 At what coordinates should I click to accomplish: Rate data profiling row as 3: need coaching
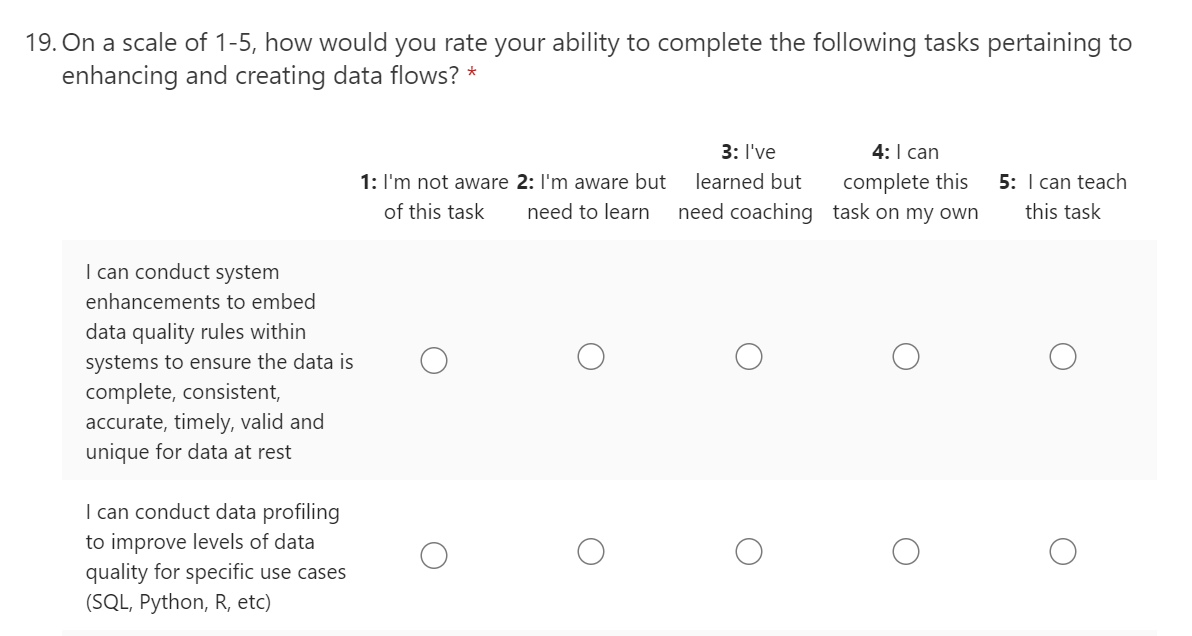point(748,552)
